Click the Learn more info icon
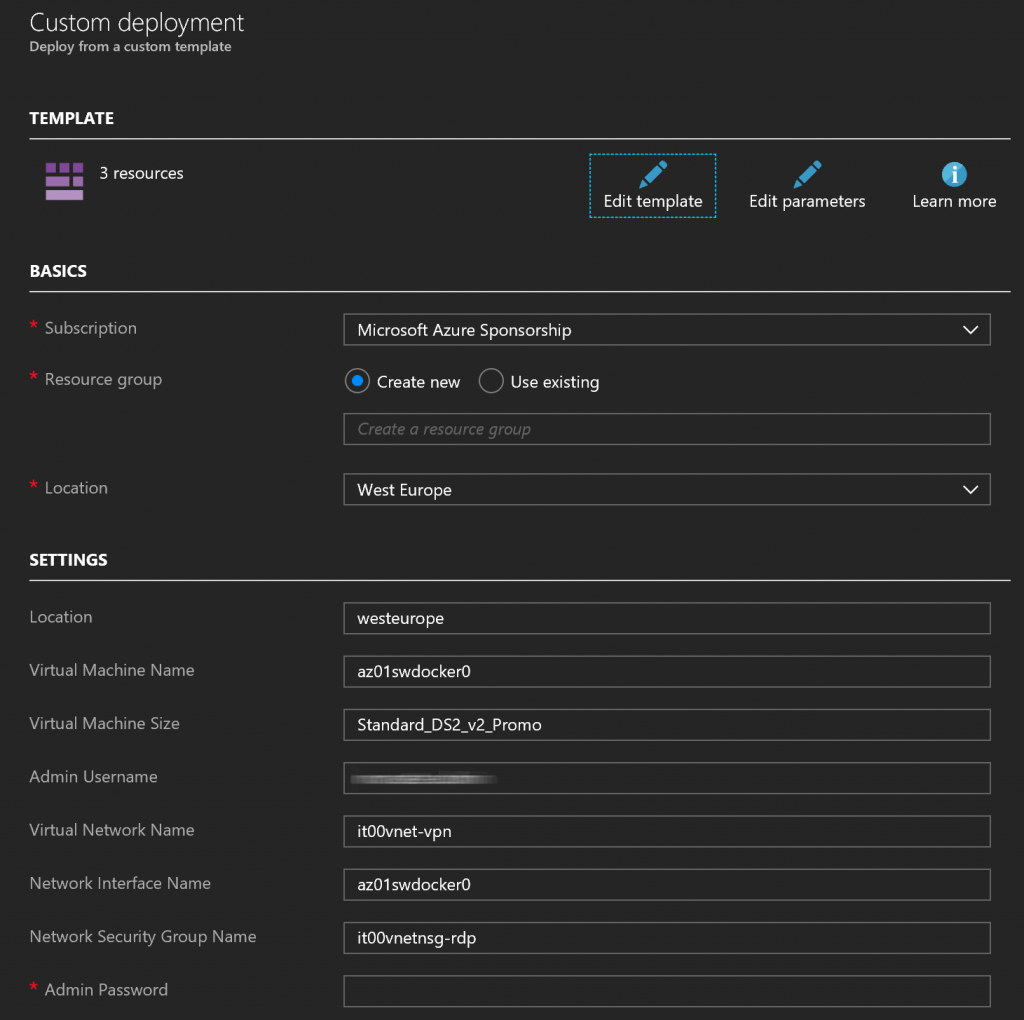 [x=954, y=174]
